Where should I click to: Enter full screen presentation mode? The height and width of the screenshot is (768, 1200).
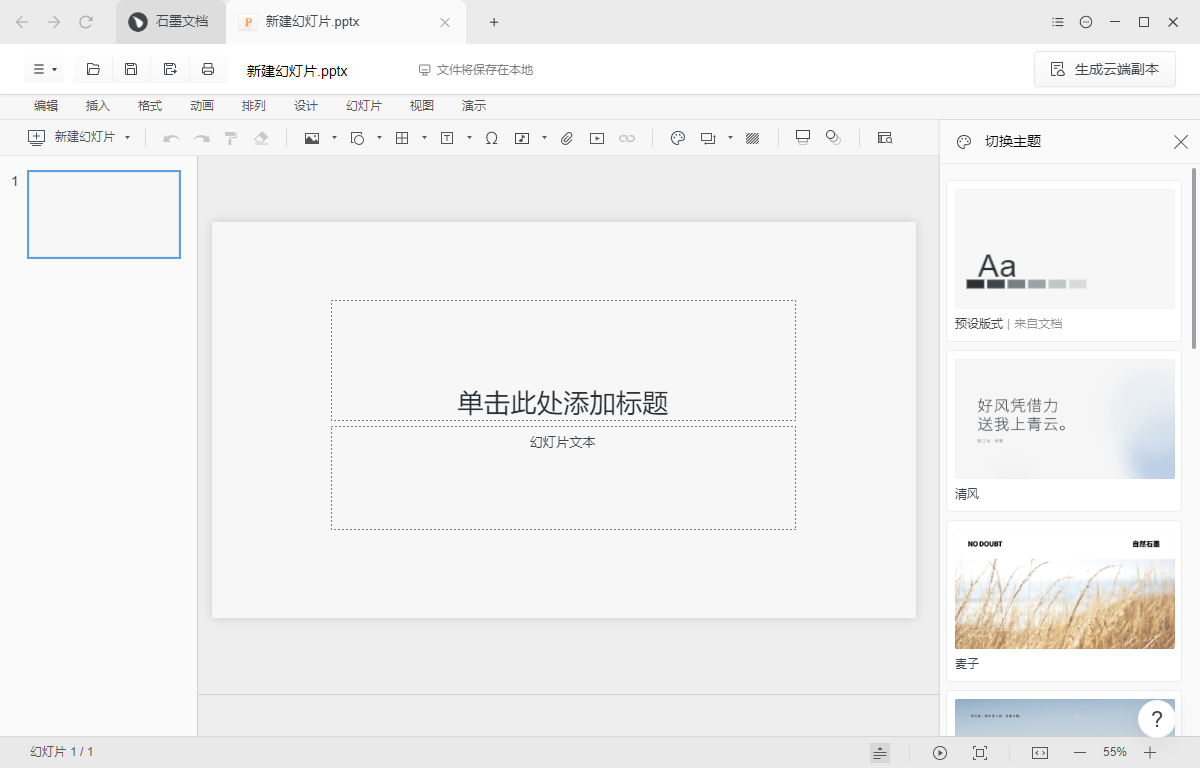click(981, 752)
